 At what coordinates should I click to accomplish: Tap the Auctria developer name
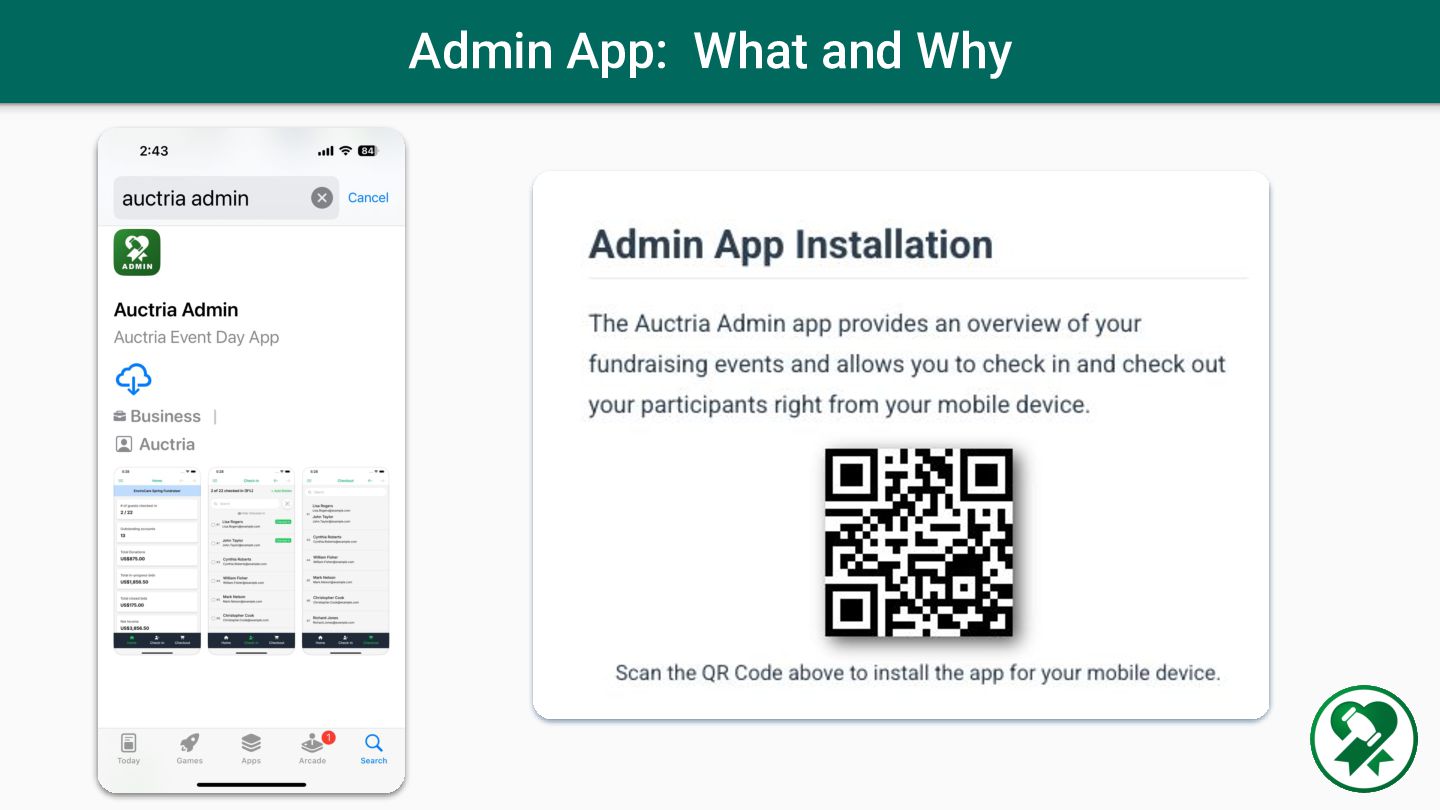pyautogui.click(x=155, y=444)
